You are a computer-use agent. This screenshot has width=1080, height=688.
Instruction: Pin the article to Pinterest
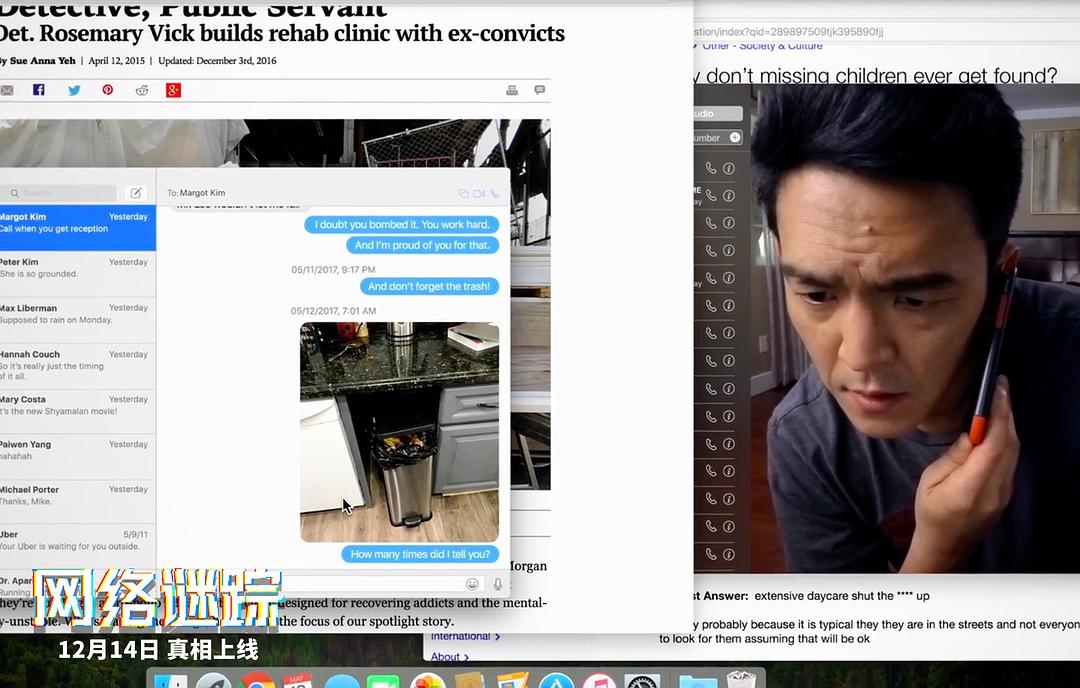(107, 90)
